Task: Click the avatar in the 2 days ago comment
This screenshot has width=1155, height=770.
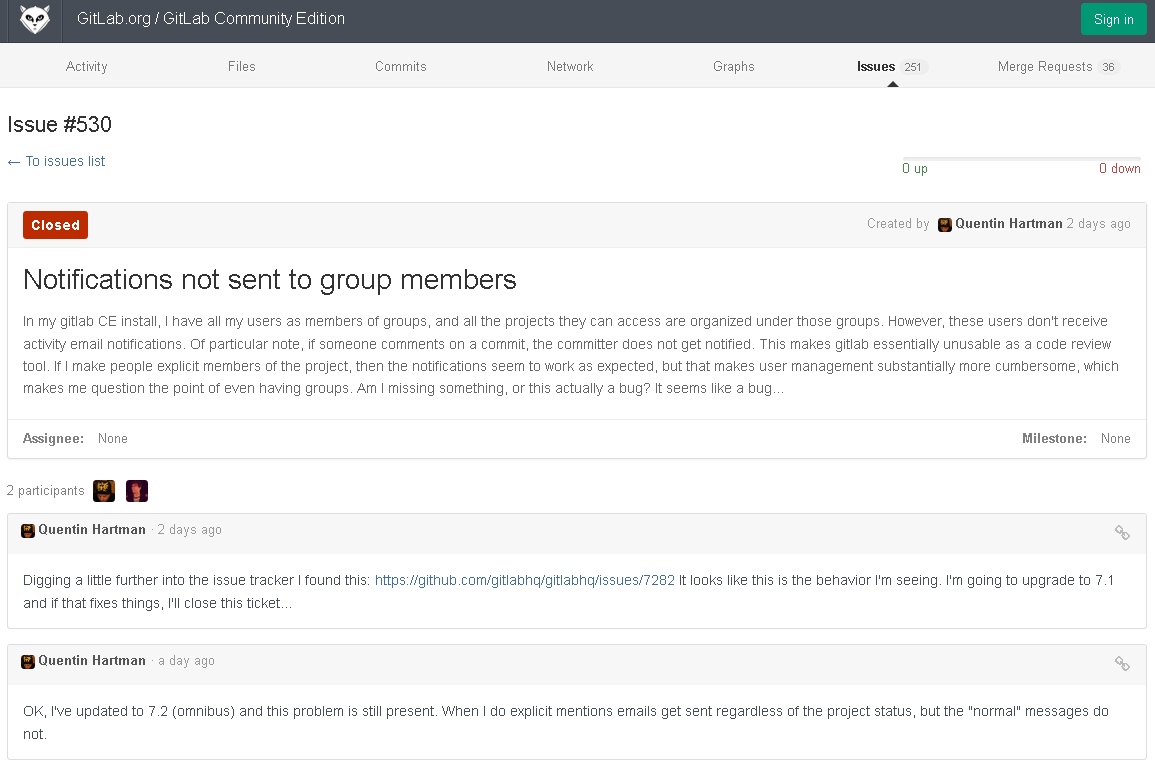Action: [x=28, y=531]
